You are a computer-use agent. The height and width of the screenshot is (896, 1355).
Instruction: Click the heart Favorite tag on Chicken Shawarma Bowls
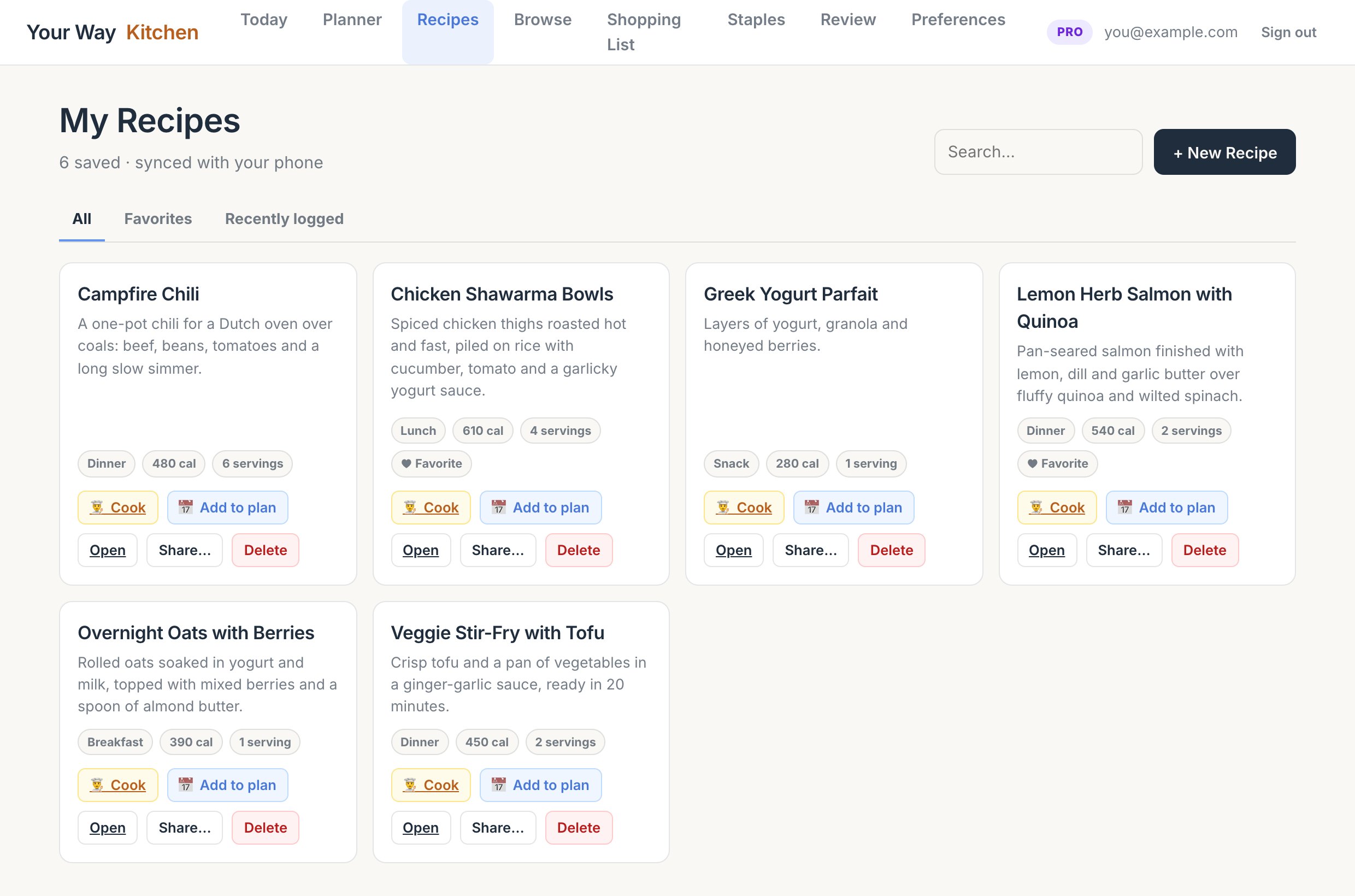point(432,463)
